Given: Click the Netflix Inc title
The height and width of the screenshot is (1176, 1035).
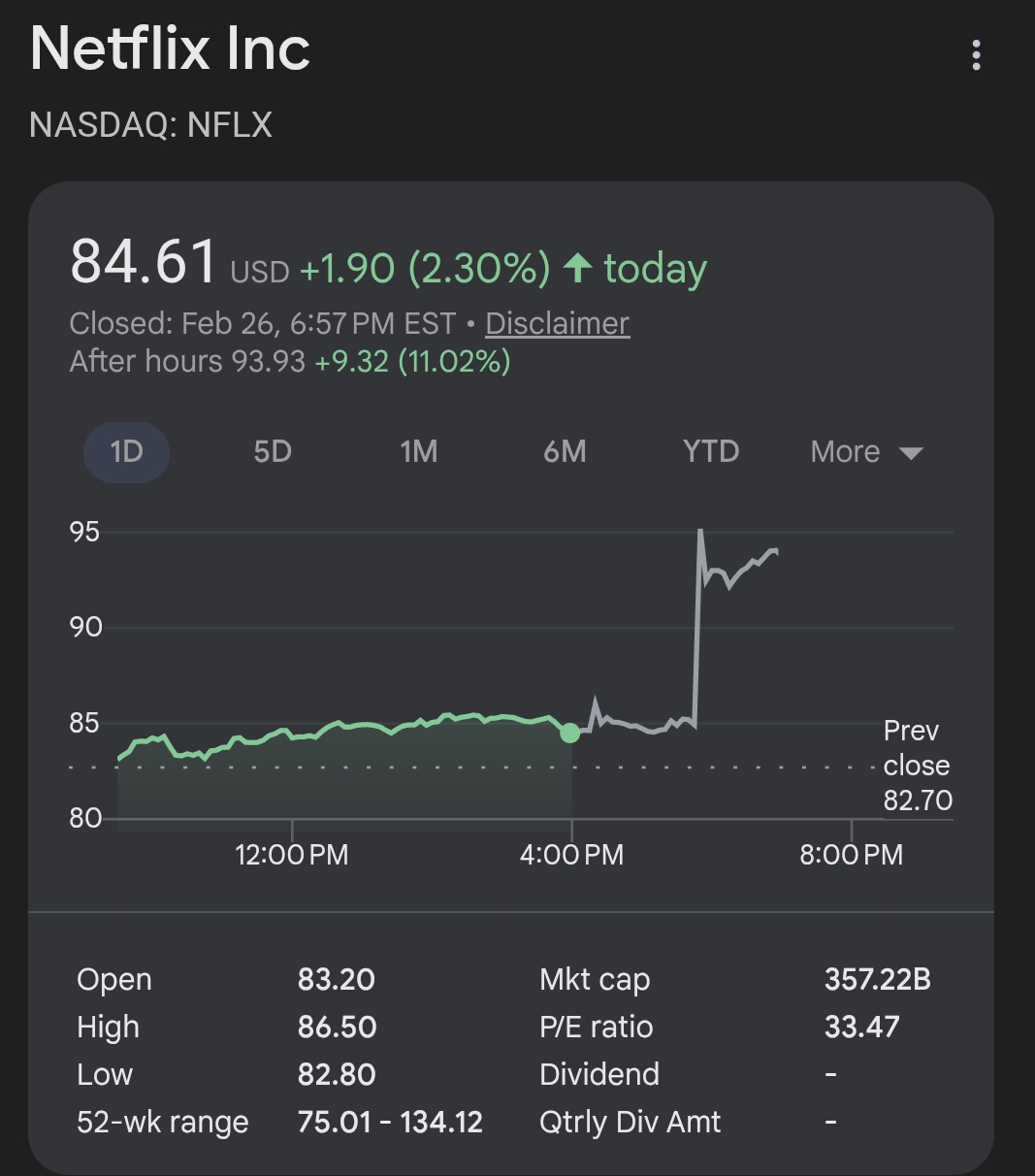Looking at the screenshot, I should pos(171,49).
